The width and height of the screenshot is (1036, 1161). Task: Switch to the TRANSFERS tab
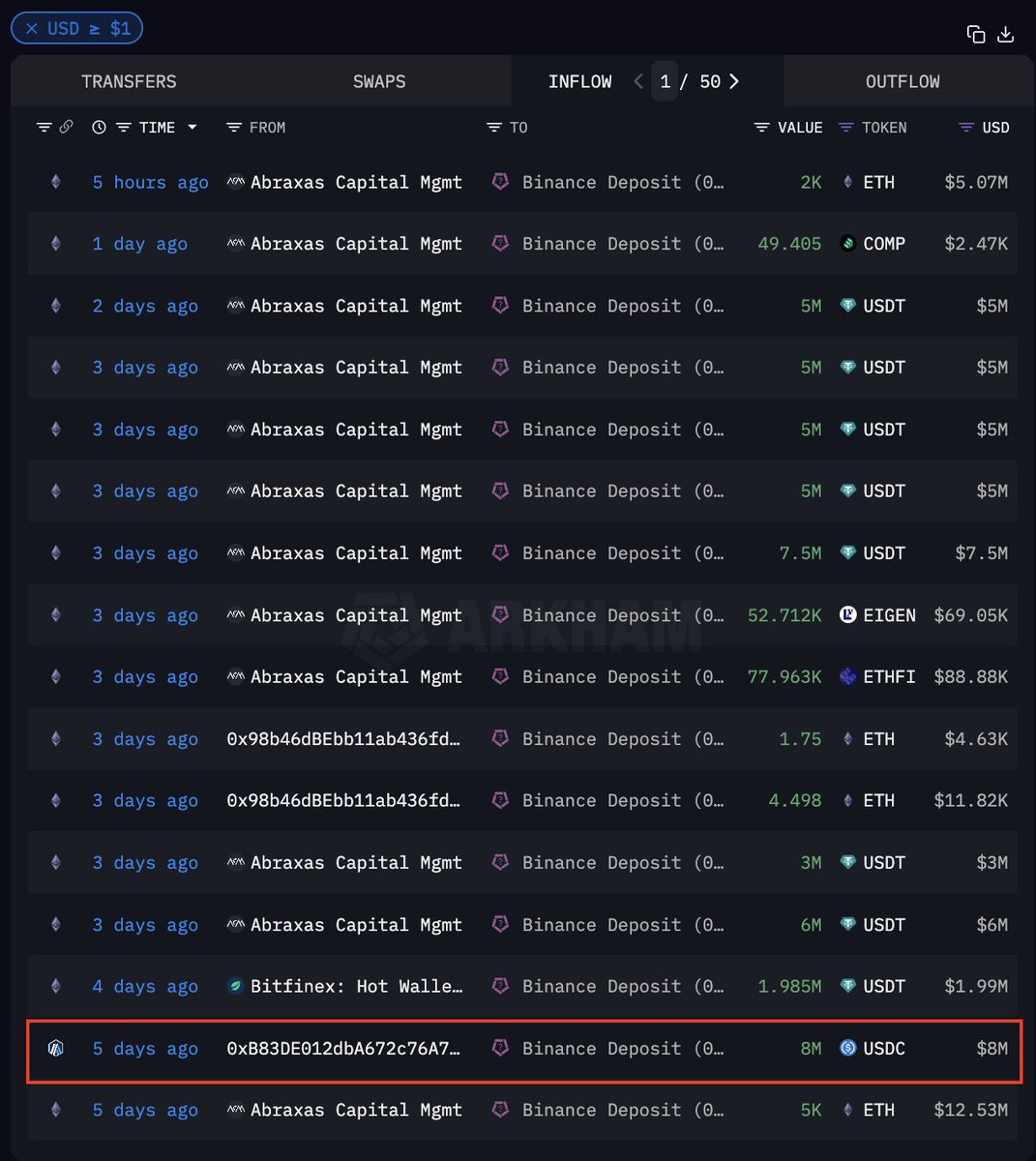129,81
